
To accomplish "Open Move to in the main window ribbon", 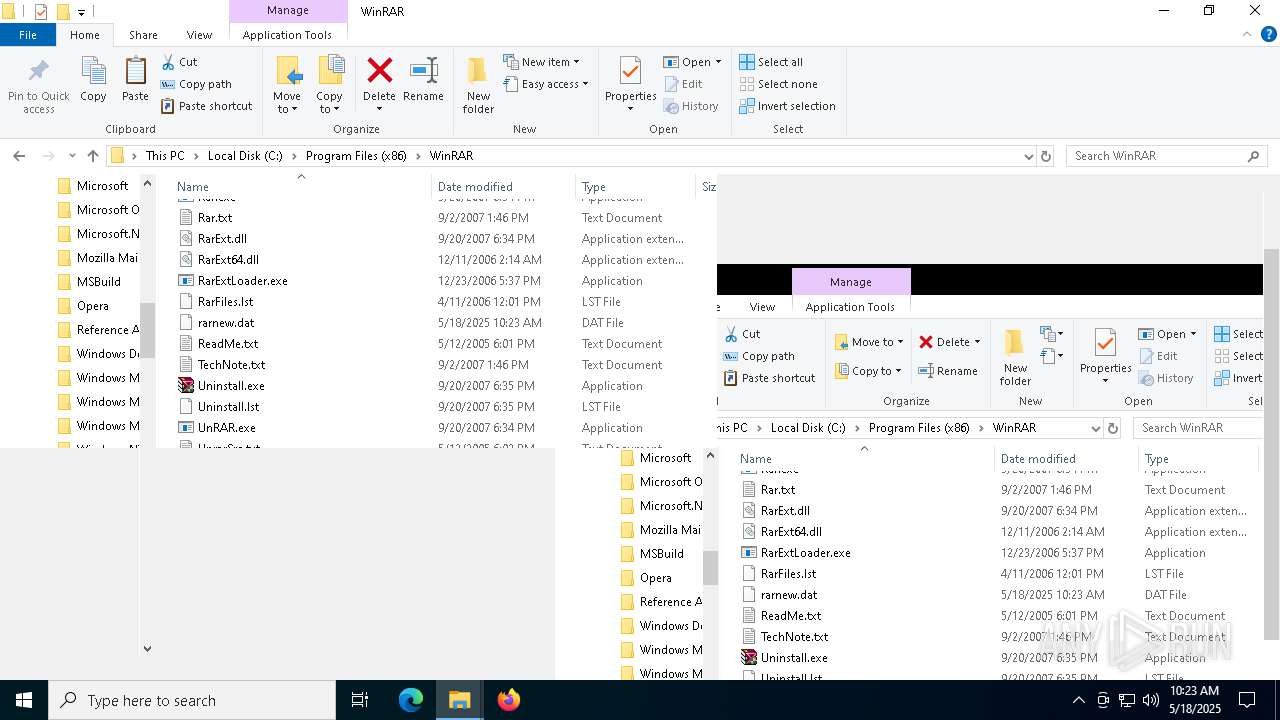I will tap(287, 85).
